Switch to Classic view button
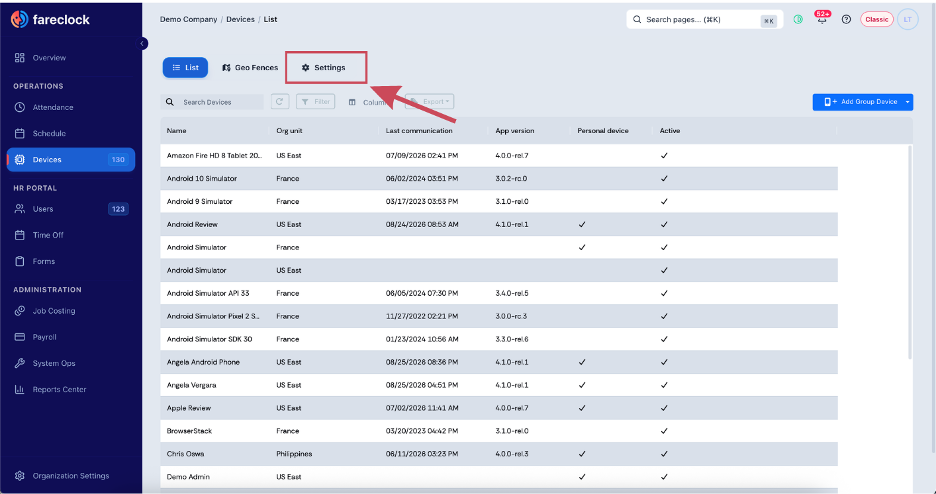The width and height of the screenshot is (936, 494). pyautogui.click(x=876, y=19)
